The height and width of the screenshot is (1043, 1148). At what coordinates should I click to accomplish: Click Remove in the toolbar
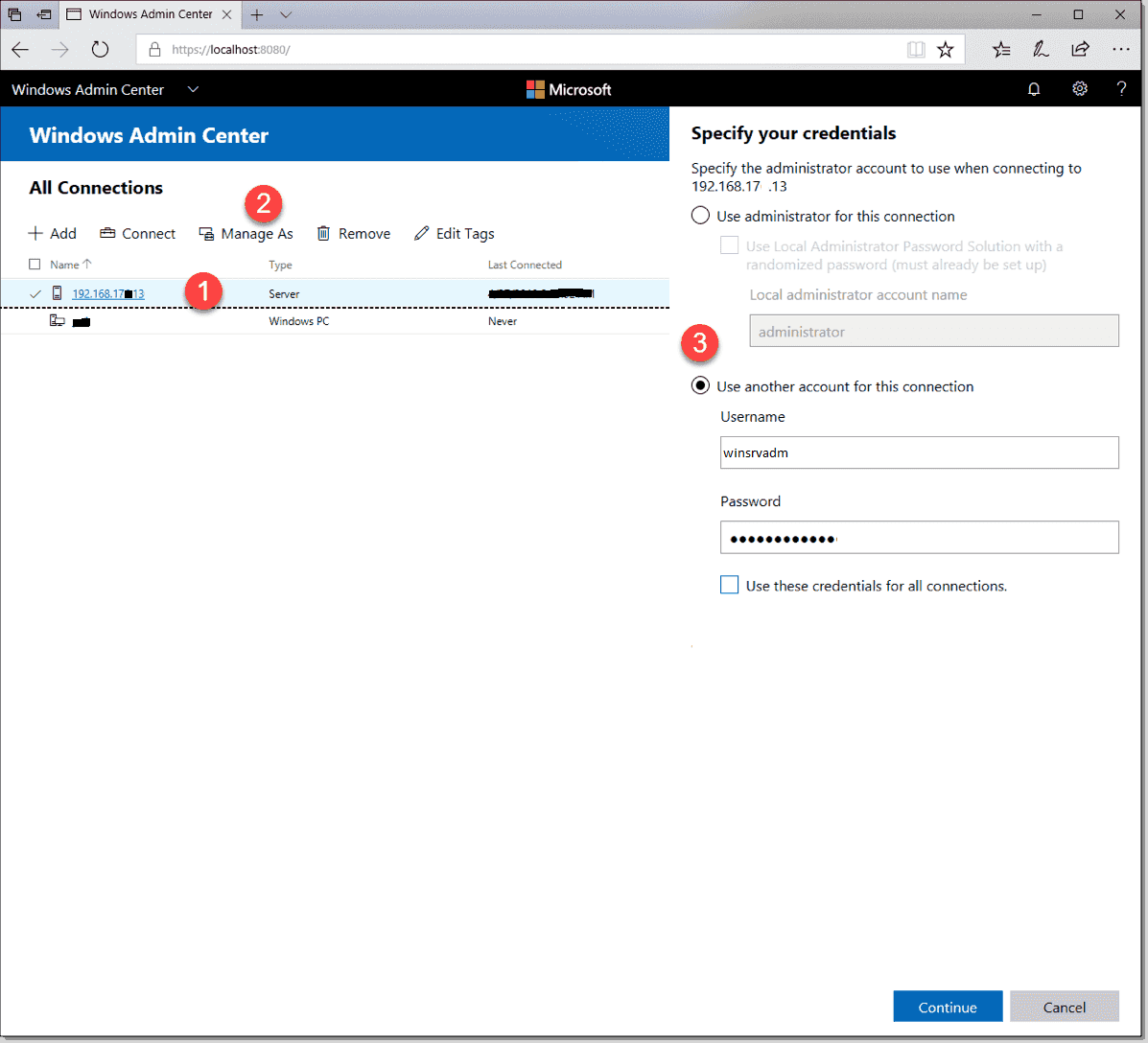pos(354,234)
